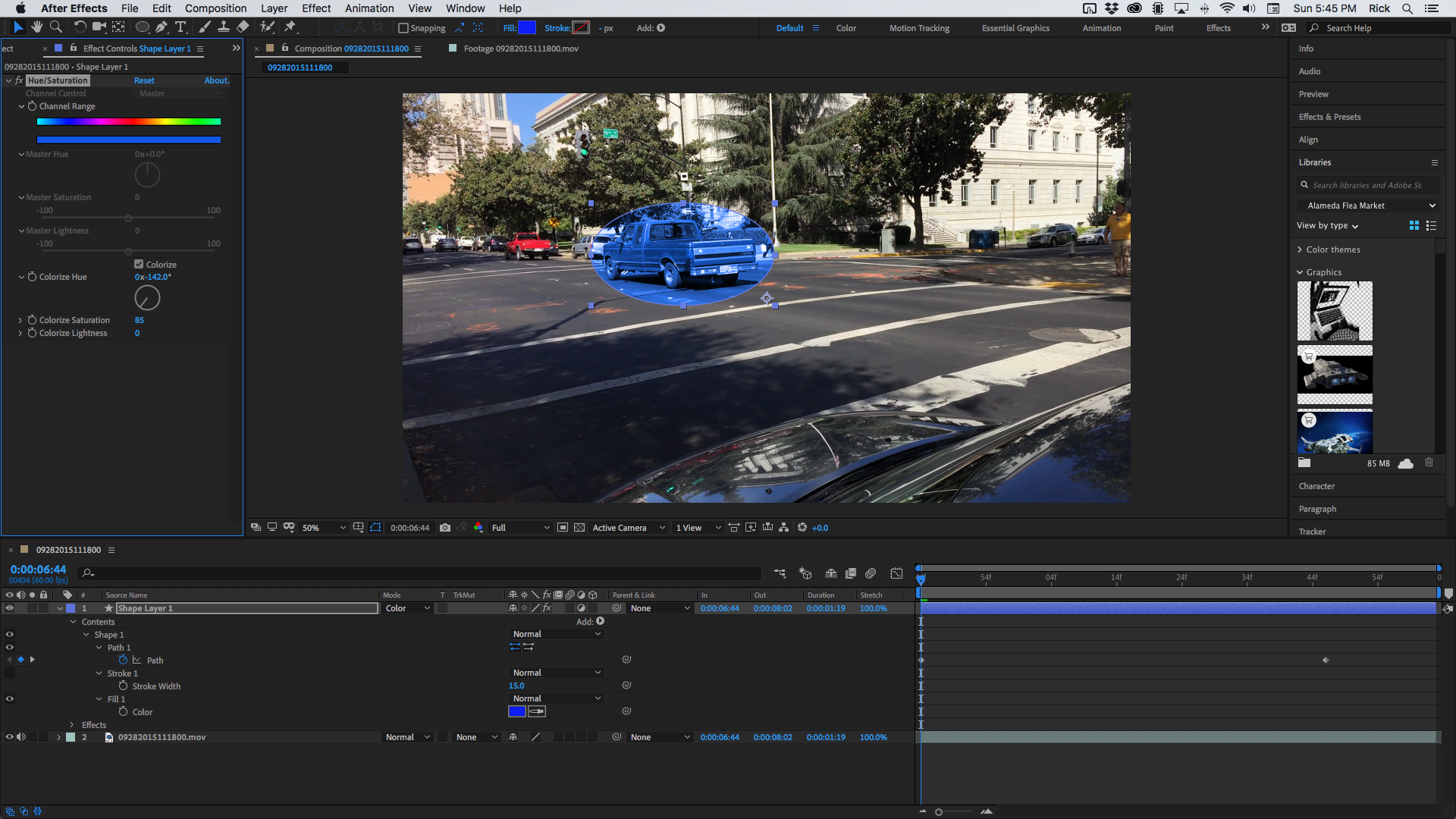Open the Channel Control dropdown set to Master
1456x819 pixels.
click(180, 93)
